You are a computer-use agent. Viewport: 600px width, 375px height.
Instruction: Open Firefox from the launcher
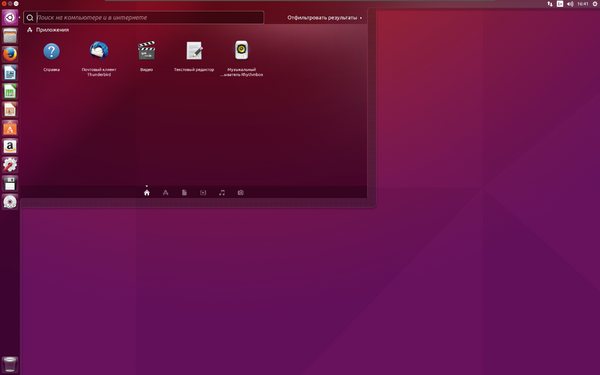[10, 54]
